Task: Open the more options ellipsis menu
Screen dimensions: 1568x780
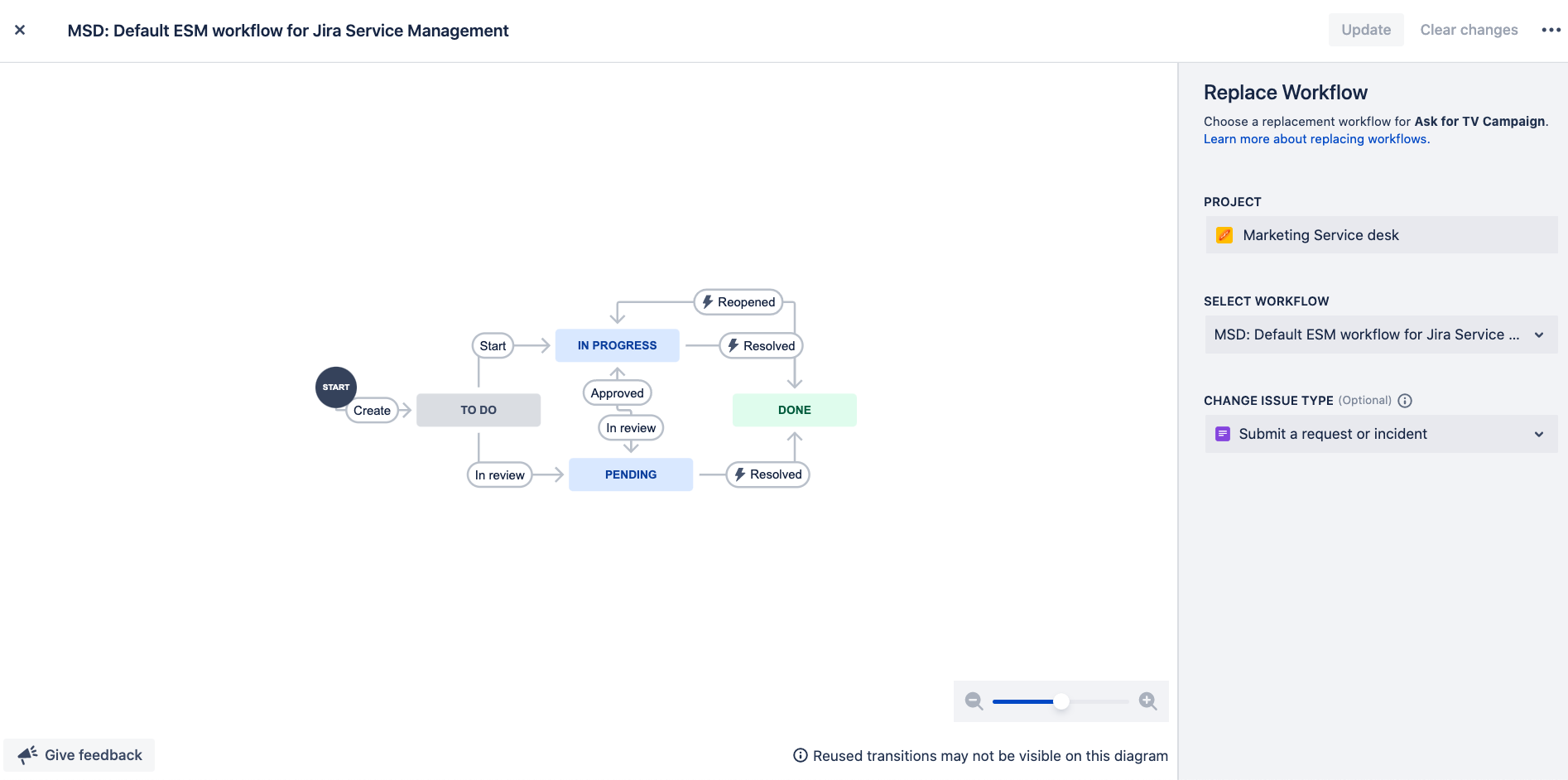Action: pyautogui.click(x=1551, y=30)
